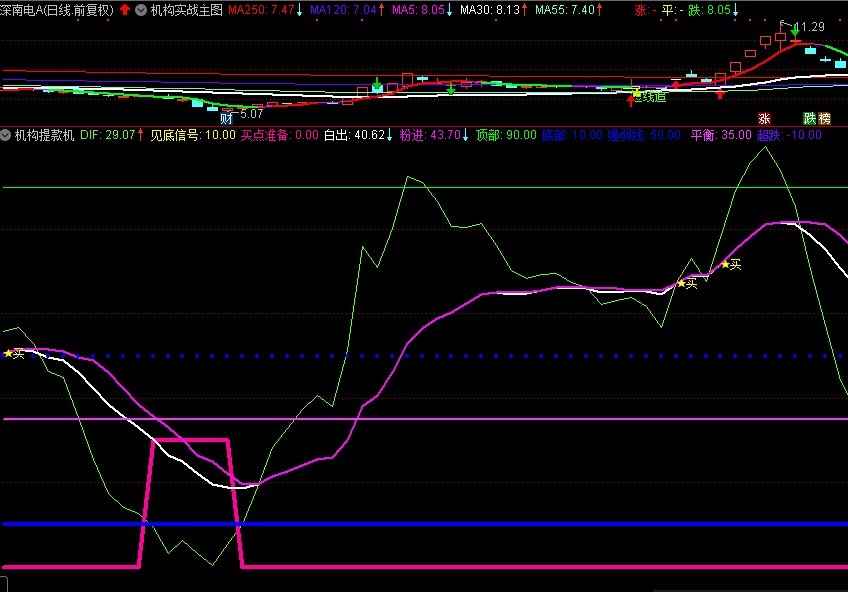Click the green 跌 badge

click(x=809, y=118)
